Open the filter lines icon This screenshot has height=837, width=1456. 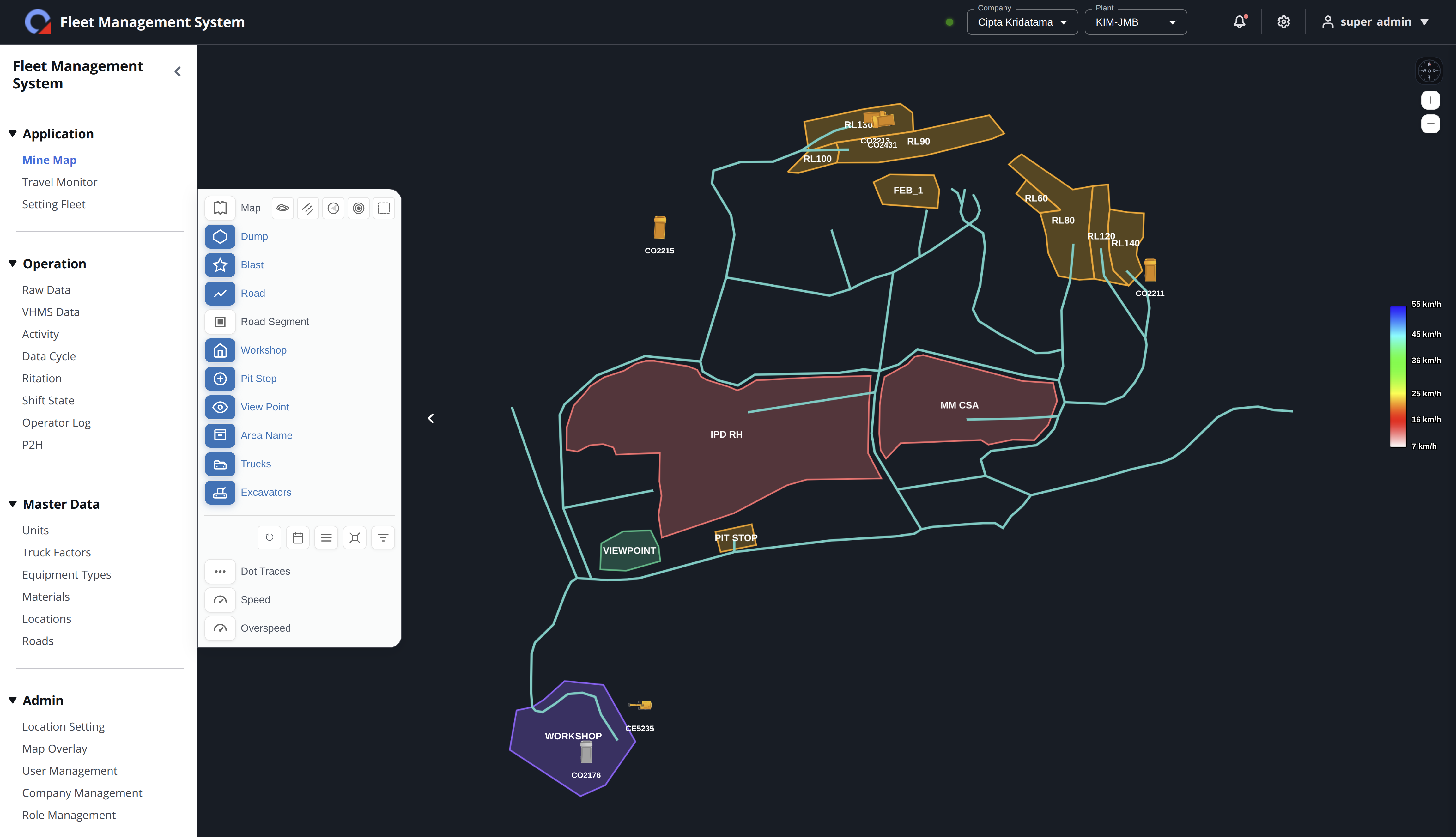click(x=383, y=537)
